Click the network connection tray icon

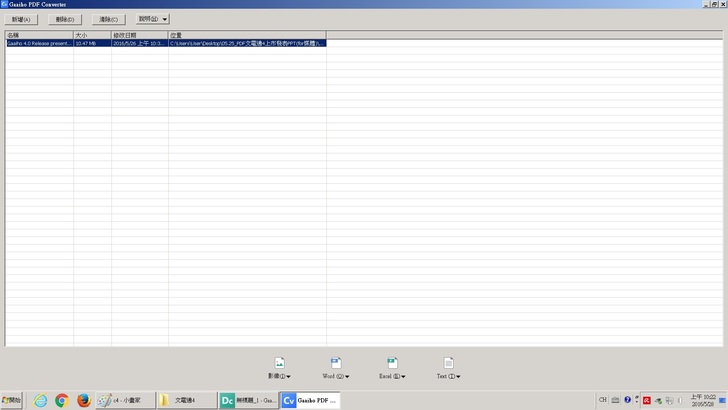pos(670,401)
